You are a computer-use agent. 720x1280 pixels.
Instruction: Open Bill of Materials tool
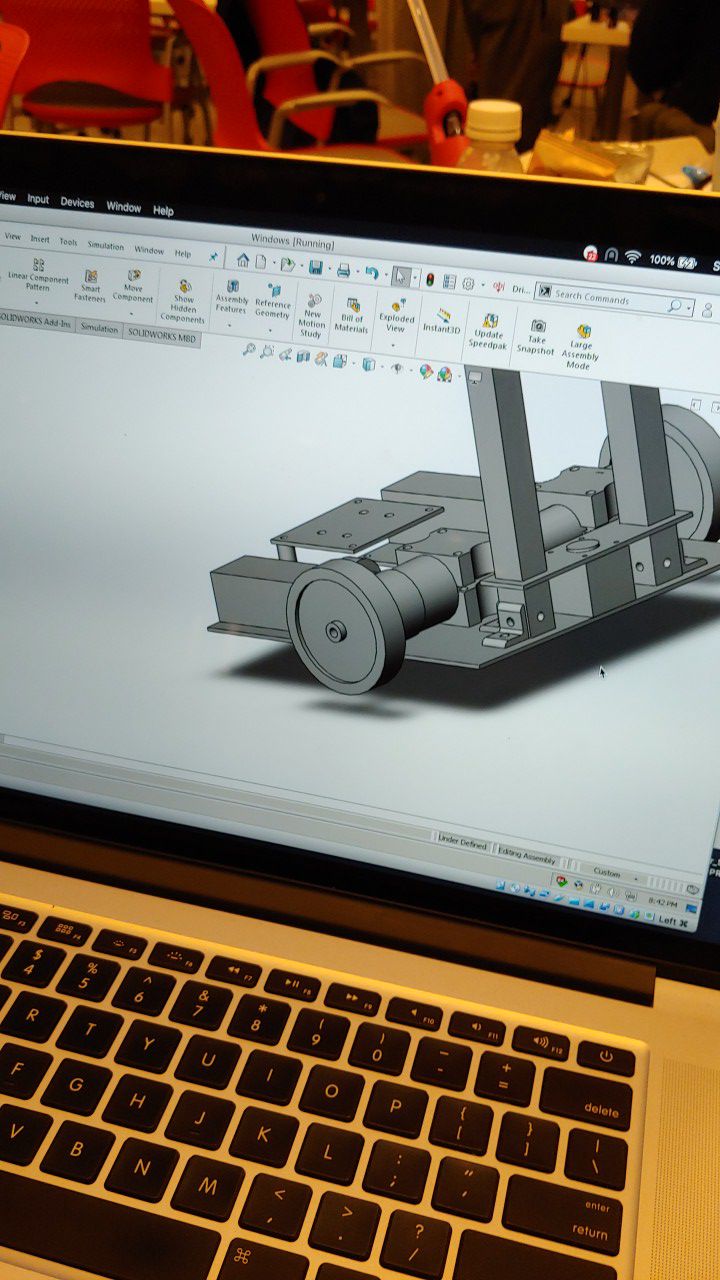pyautogui.click(x=352, y=315)
